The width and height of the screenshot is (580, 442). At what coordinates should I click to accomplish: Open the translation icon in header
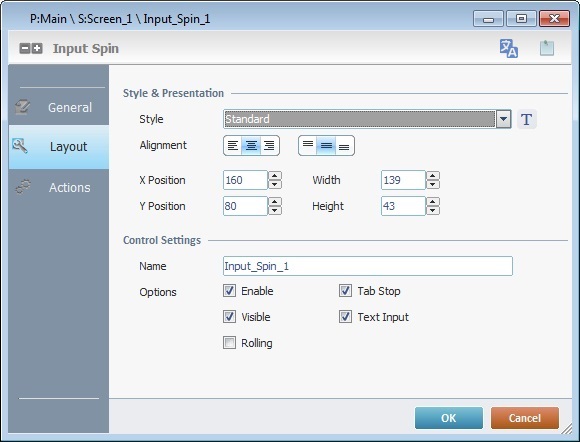(x=509, y=48)
